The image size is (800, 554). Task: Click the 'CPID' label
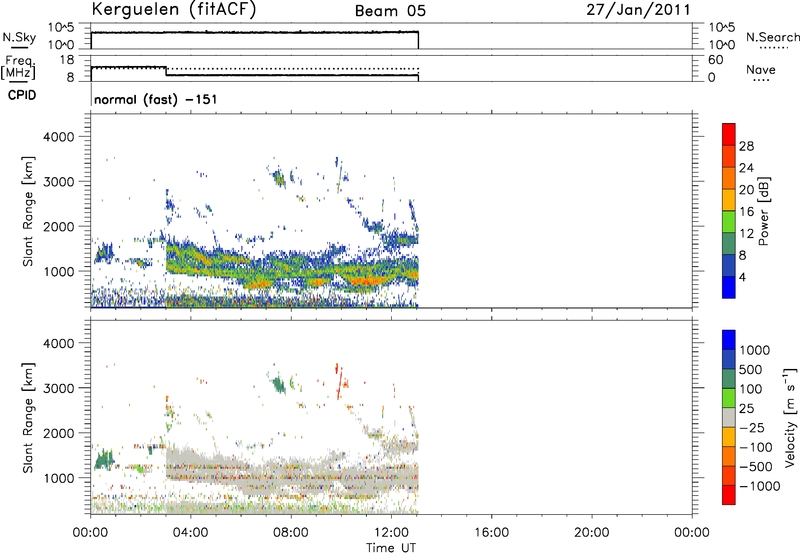[22, 95]
